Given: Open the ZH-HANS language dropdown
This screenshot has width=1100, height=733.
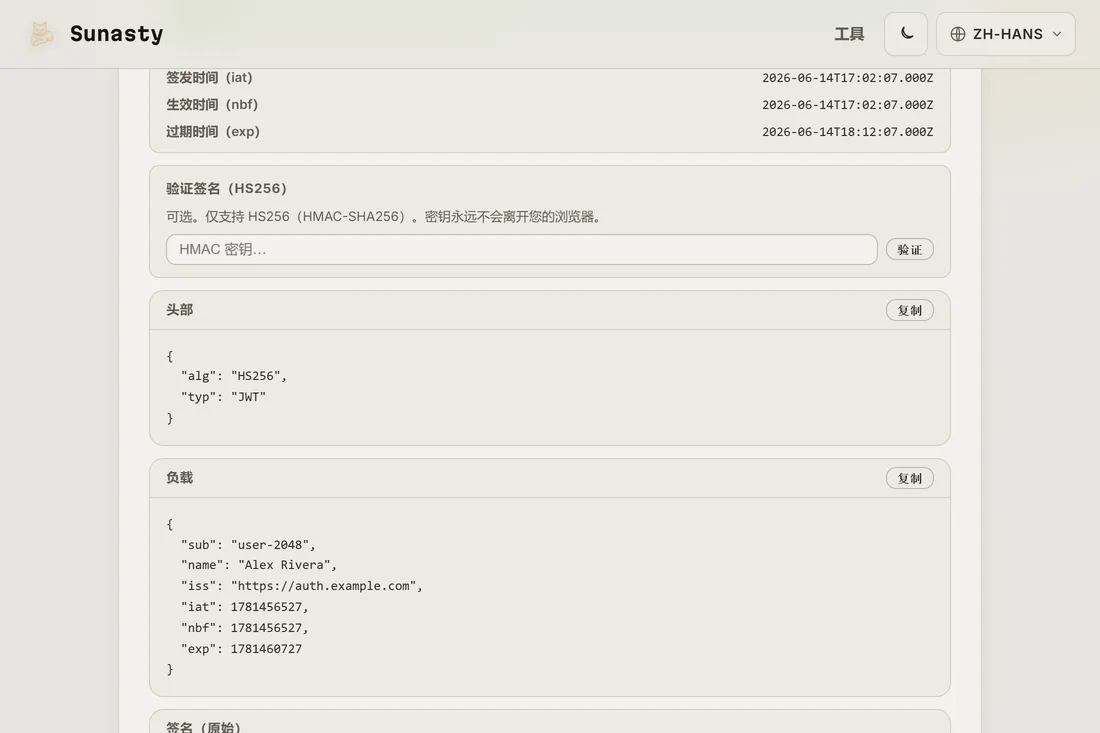Looking at the screenshot, I should coord(1005,34).
